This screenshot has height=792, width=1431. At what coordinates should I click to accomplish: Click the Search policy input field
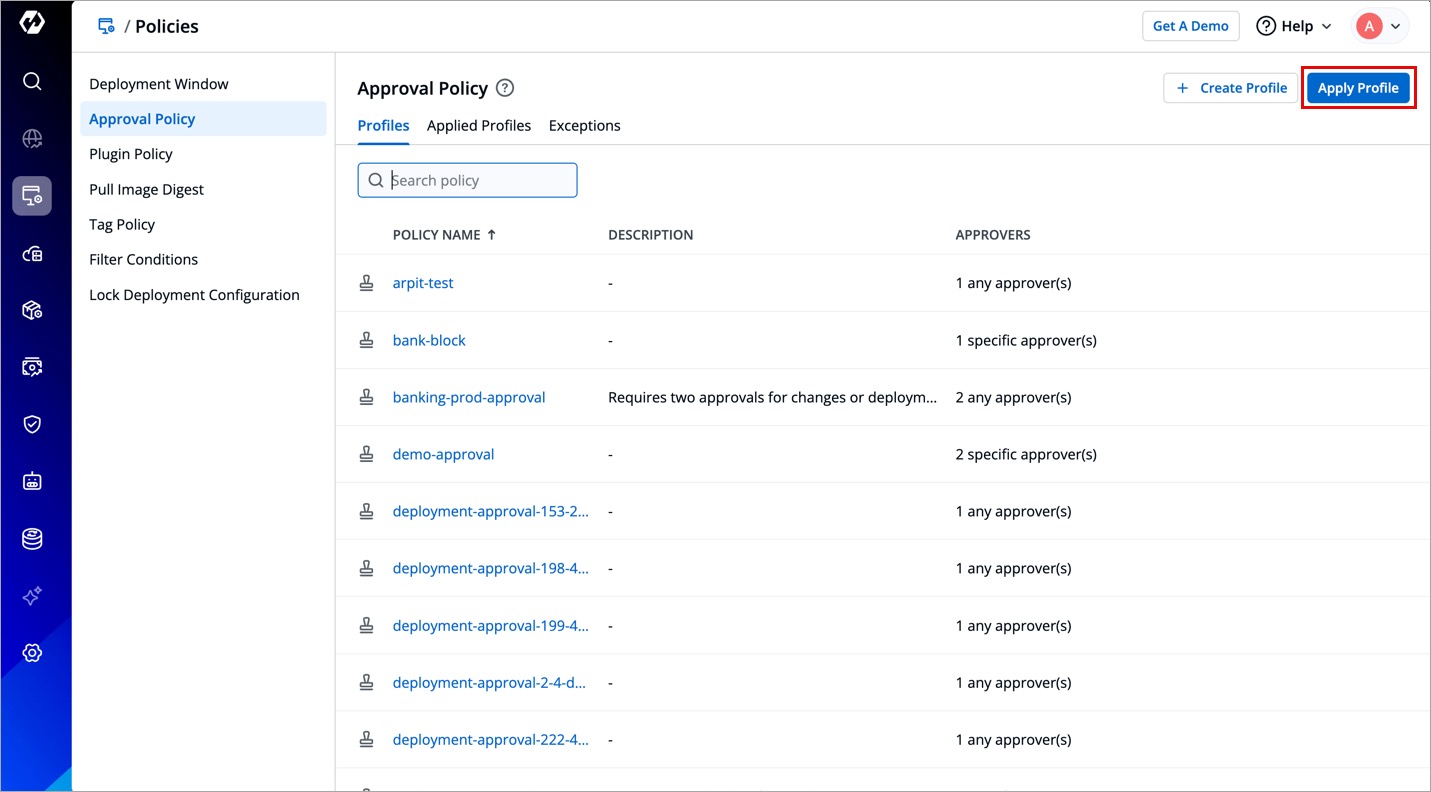[478, 180]
